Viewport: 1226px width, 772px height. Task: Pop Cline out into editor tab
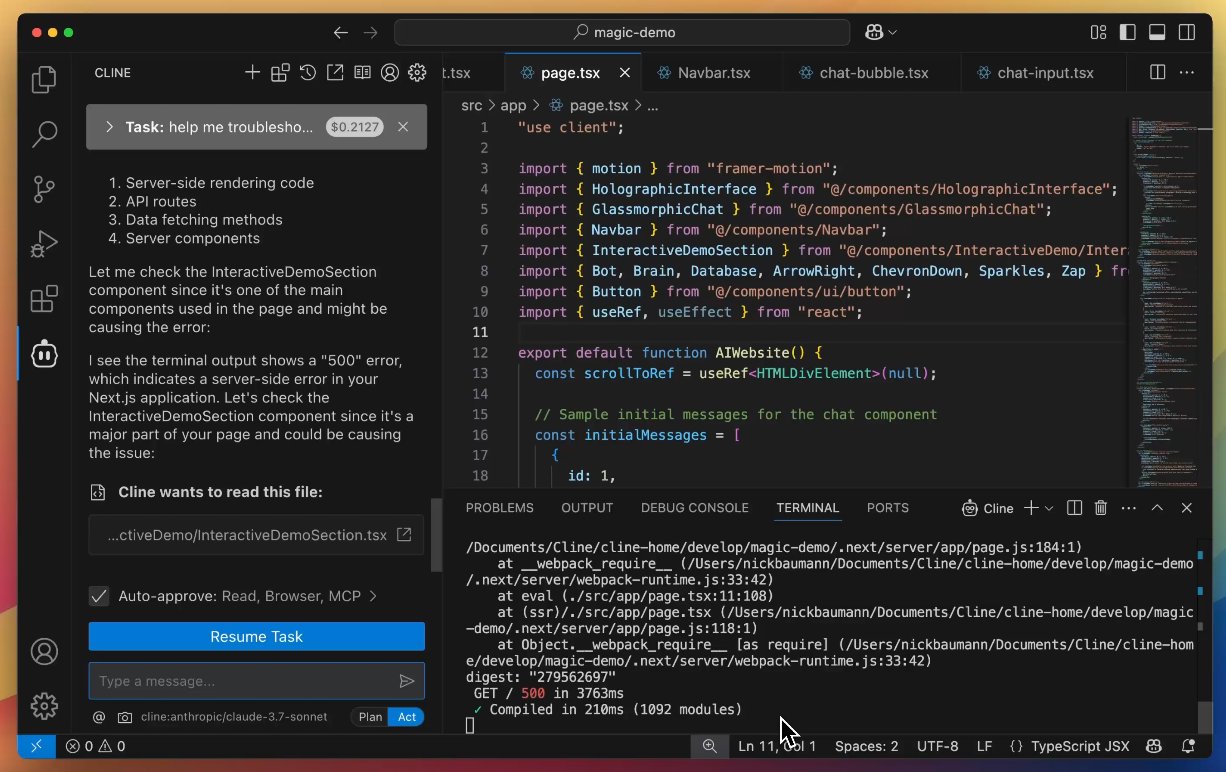point(335,72)
